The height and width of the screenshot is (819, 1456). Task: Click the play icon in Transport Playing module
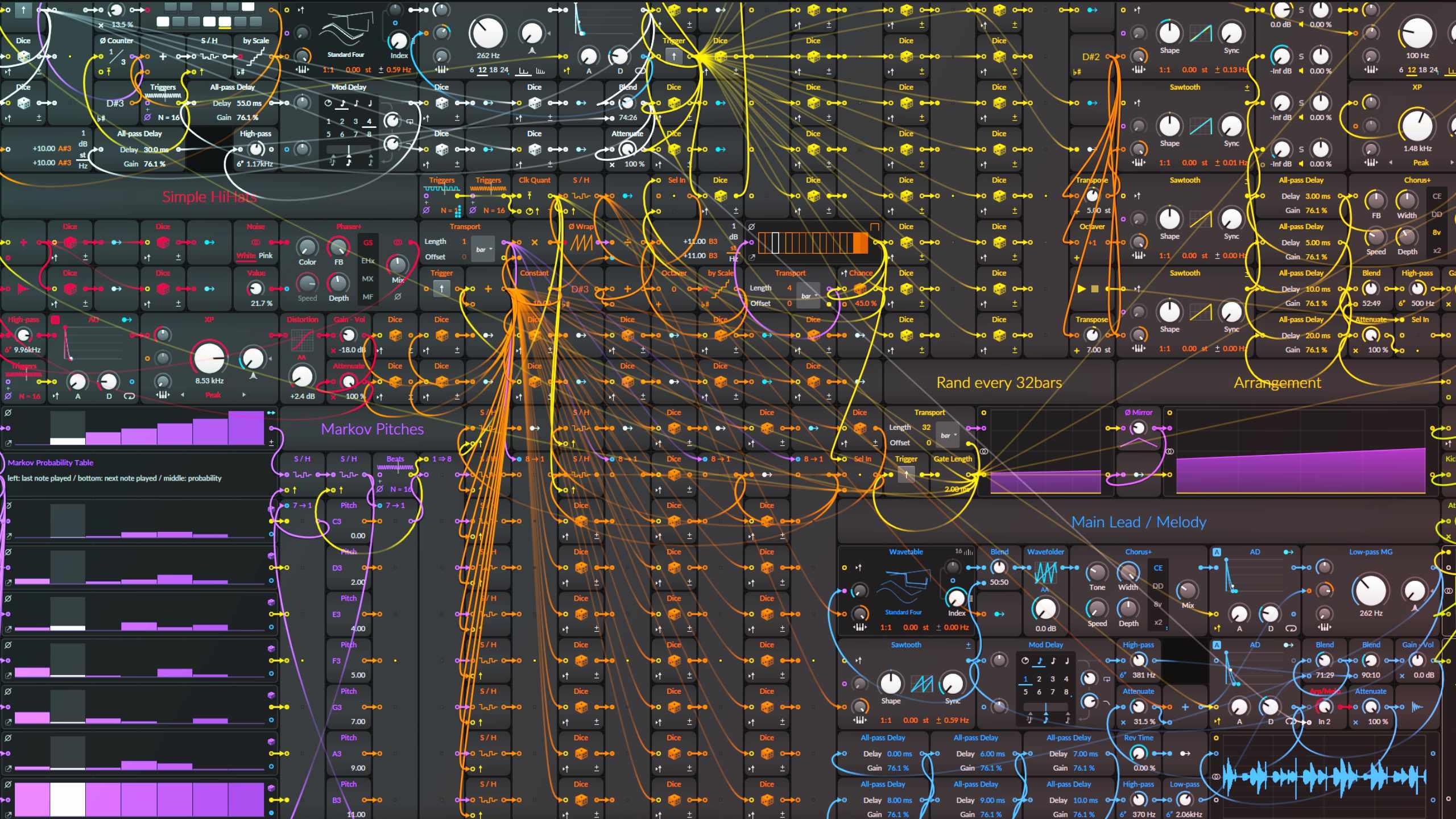pos(1081,289)
